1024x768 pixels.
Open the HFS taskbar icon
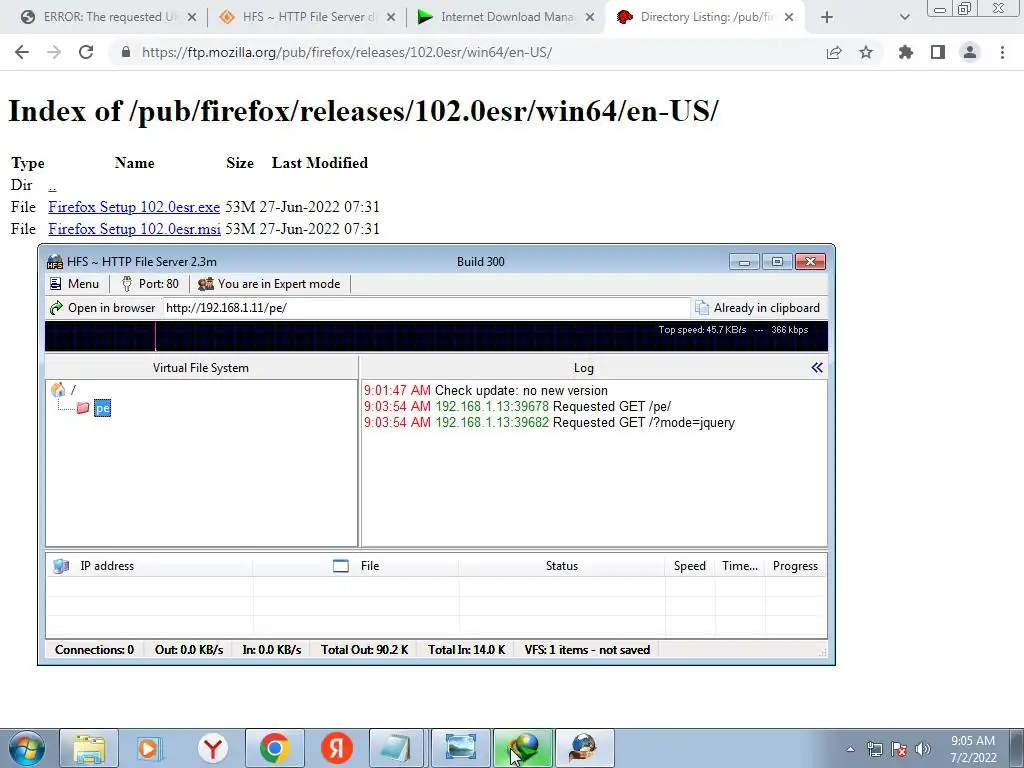click(584, 748)
